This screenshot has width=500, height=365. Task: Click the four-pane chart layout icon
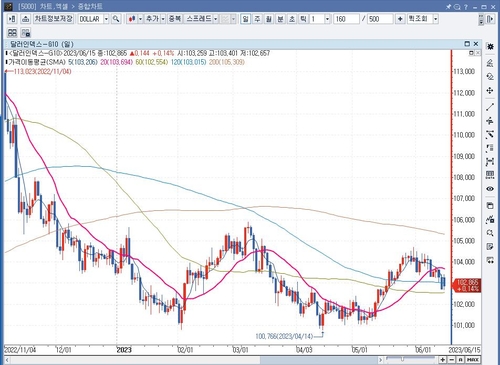pos(12,32)
